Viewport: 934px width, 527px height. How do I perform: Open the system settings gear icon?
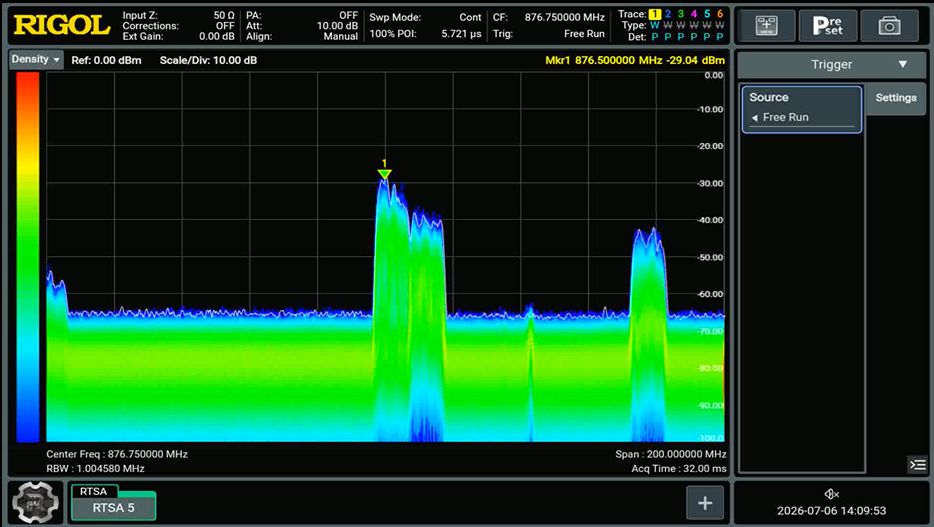(x=35, y=503)
